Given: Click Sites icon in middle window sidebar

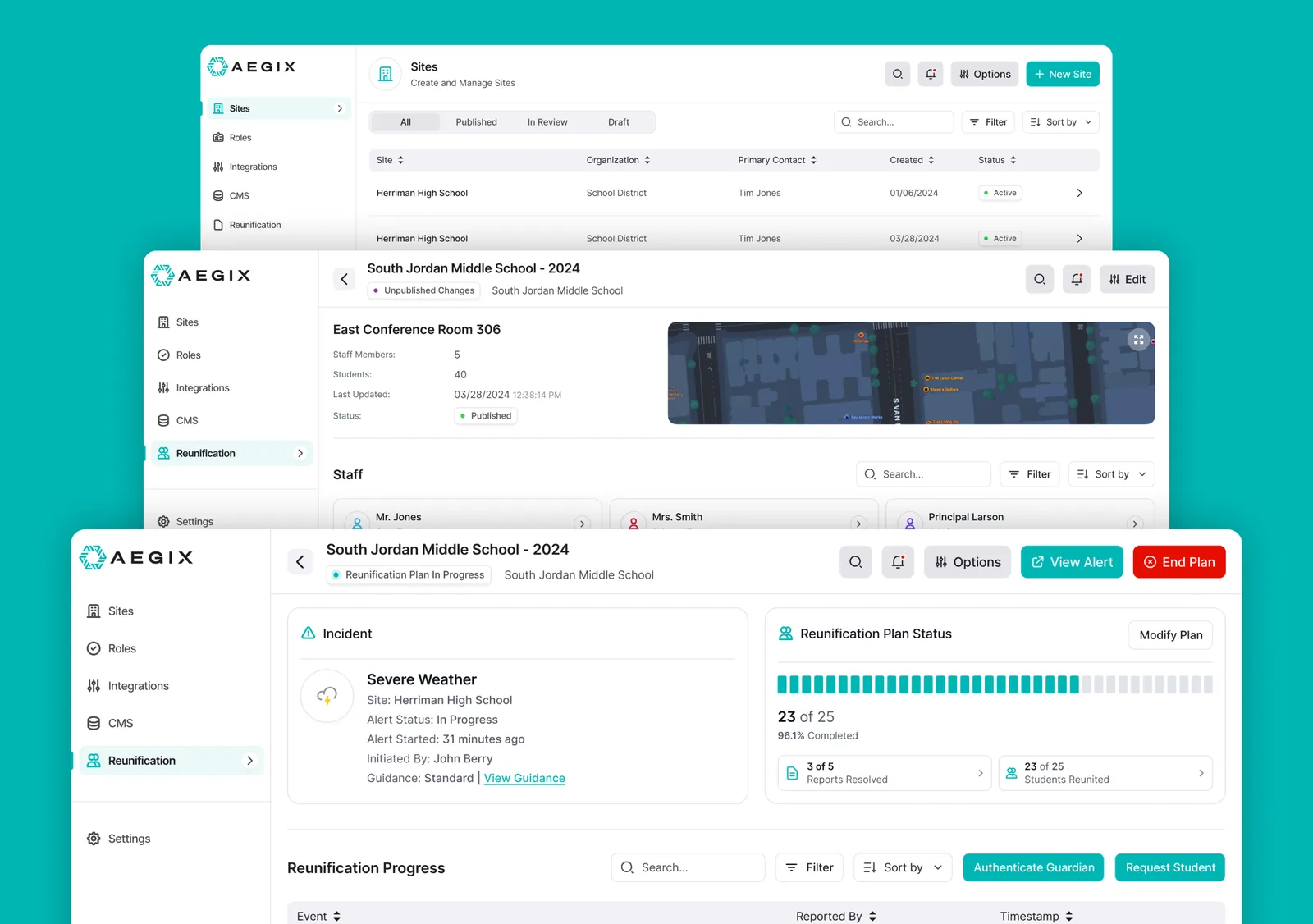Looking at the screenshot, I should click(163, 322).
